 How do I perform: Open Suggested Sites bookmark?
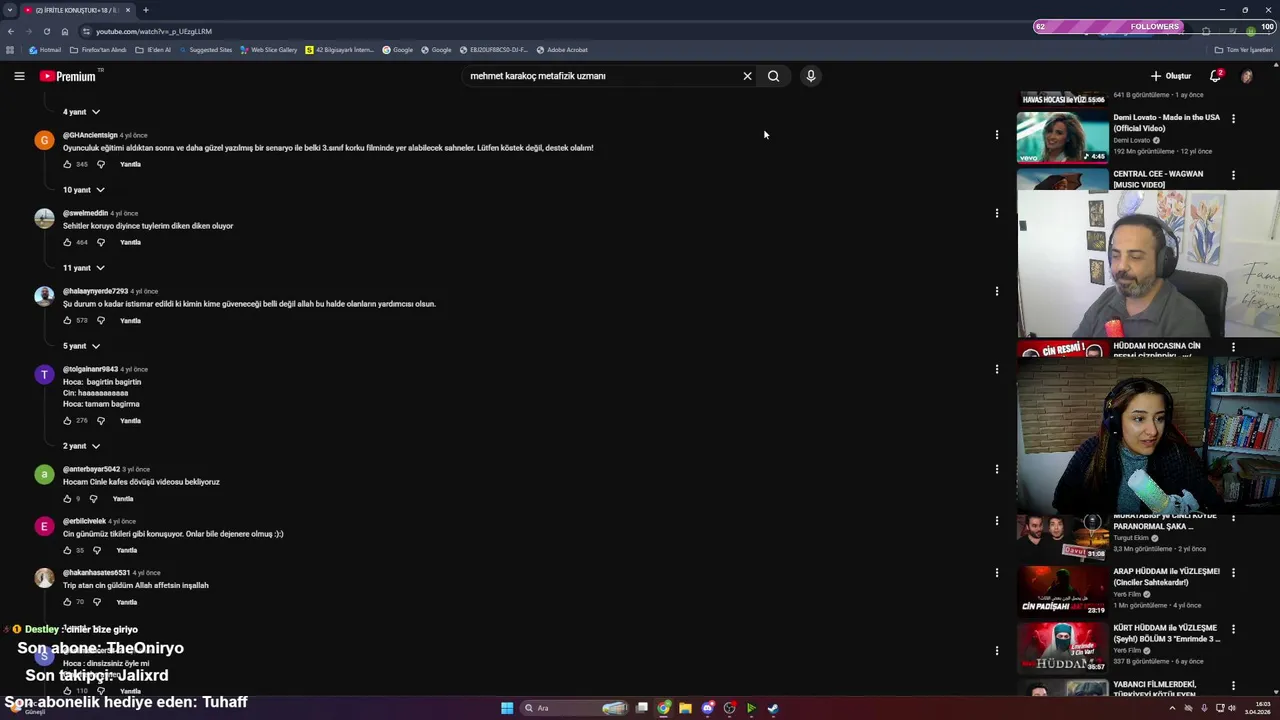[x=205, y=50]
